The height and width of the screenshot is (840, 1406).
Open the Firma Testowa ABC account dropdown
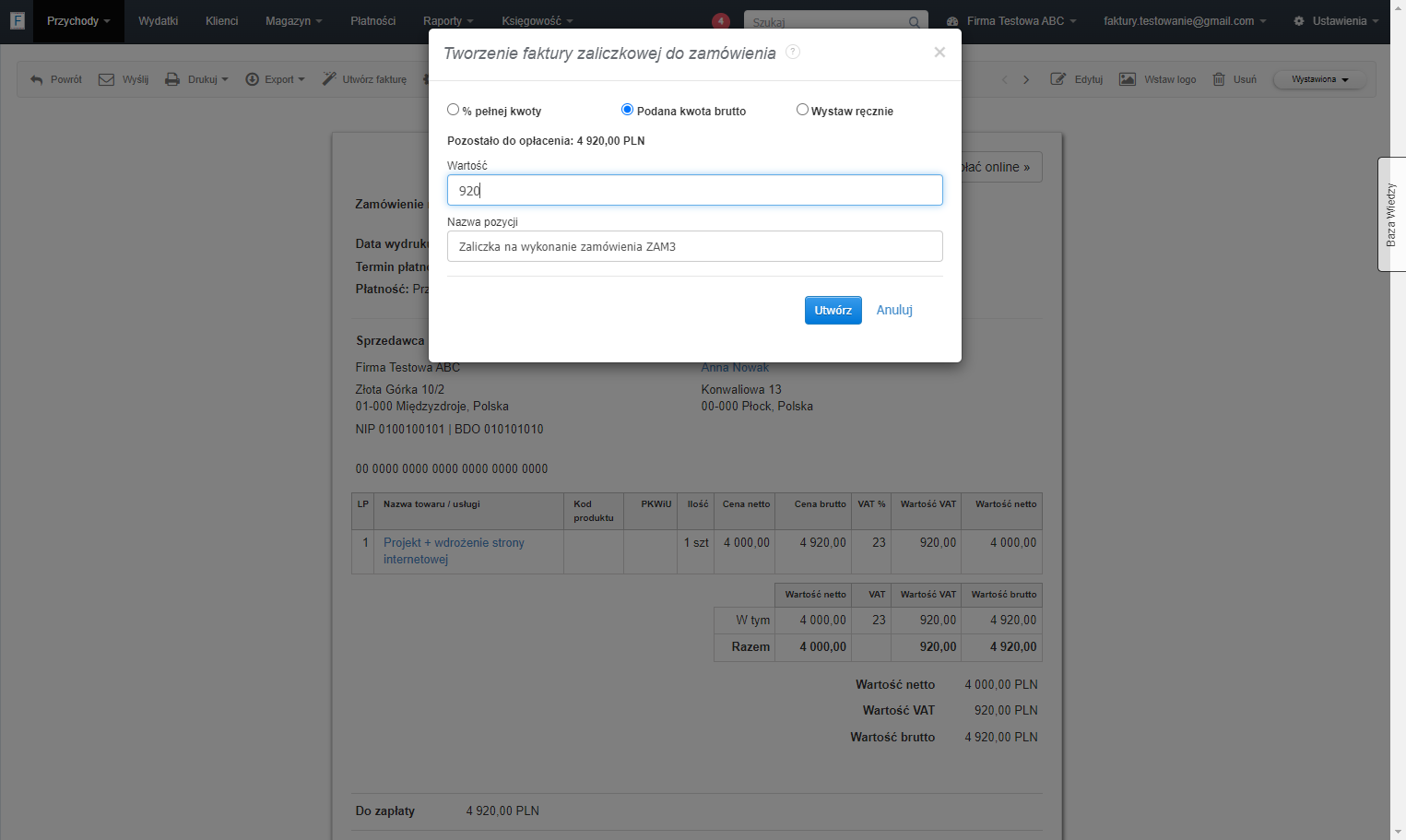[x=1011, y=21]
